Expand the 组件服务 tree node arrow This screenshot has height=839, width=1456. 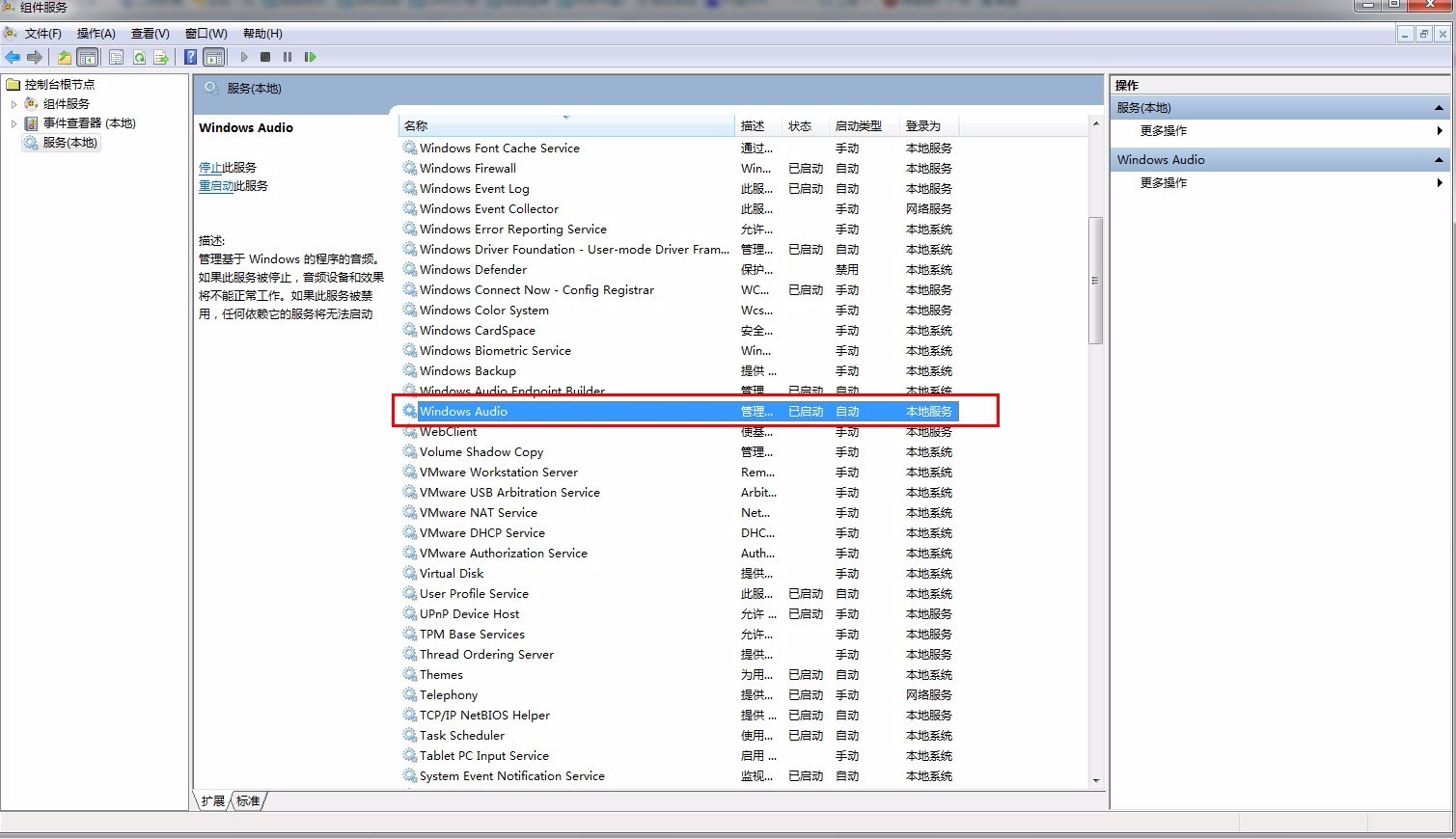click(x=14, y=103)
